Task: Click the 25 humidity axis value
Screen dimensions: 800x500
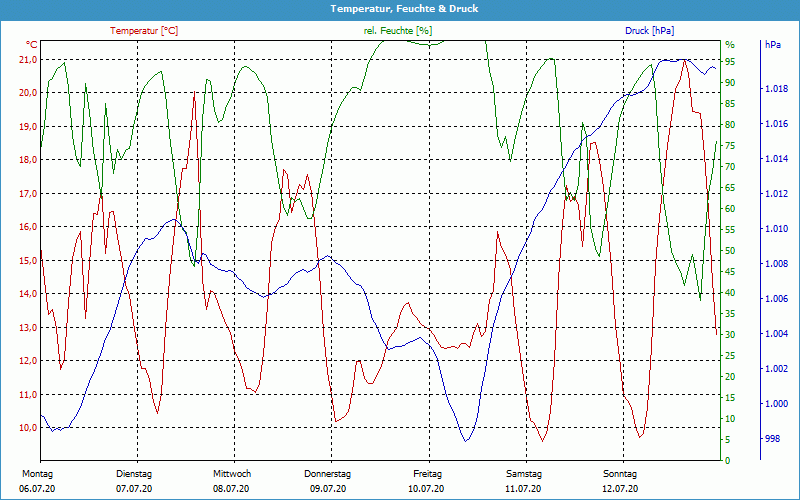Action: tap(730, 356)
